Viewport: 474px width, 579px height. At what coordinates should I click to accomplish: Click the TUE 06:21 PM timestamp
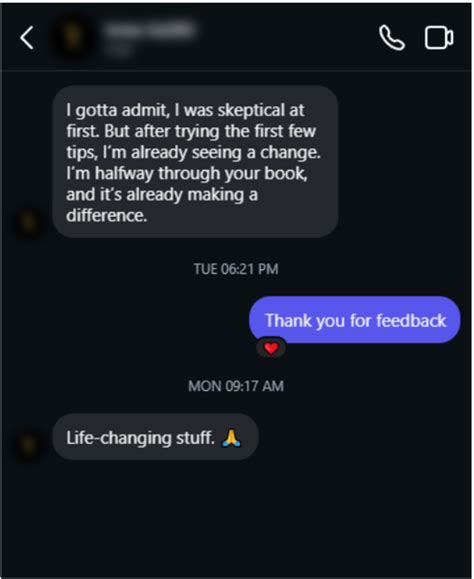(x=236, y=269)
